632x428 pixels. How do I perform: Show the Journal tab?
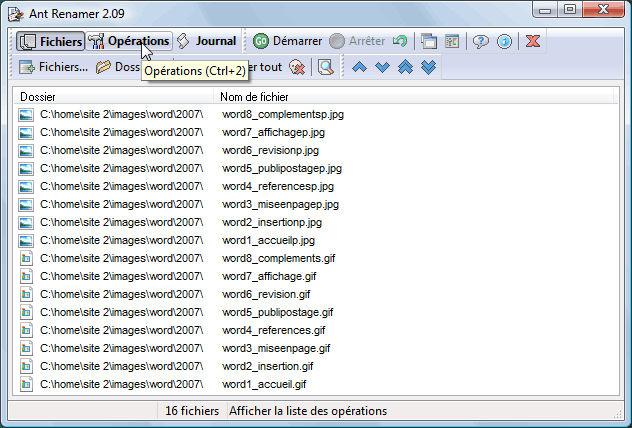point(207,41)
